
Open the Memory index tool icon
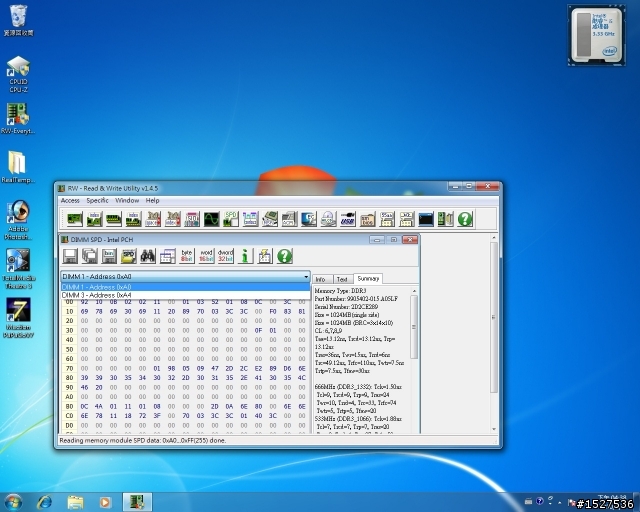pos(133,219)
